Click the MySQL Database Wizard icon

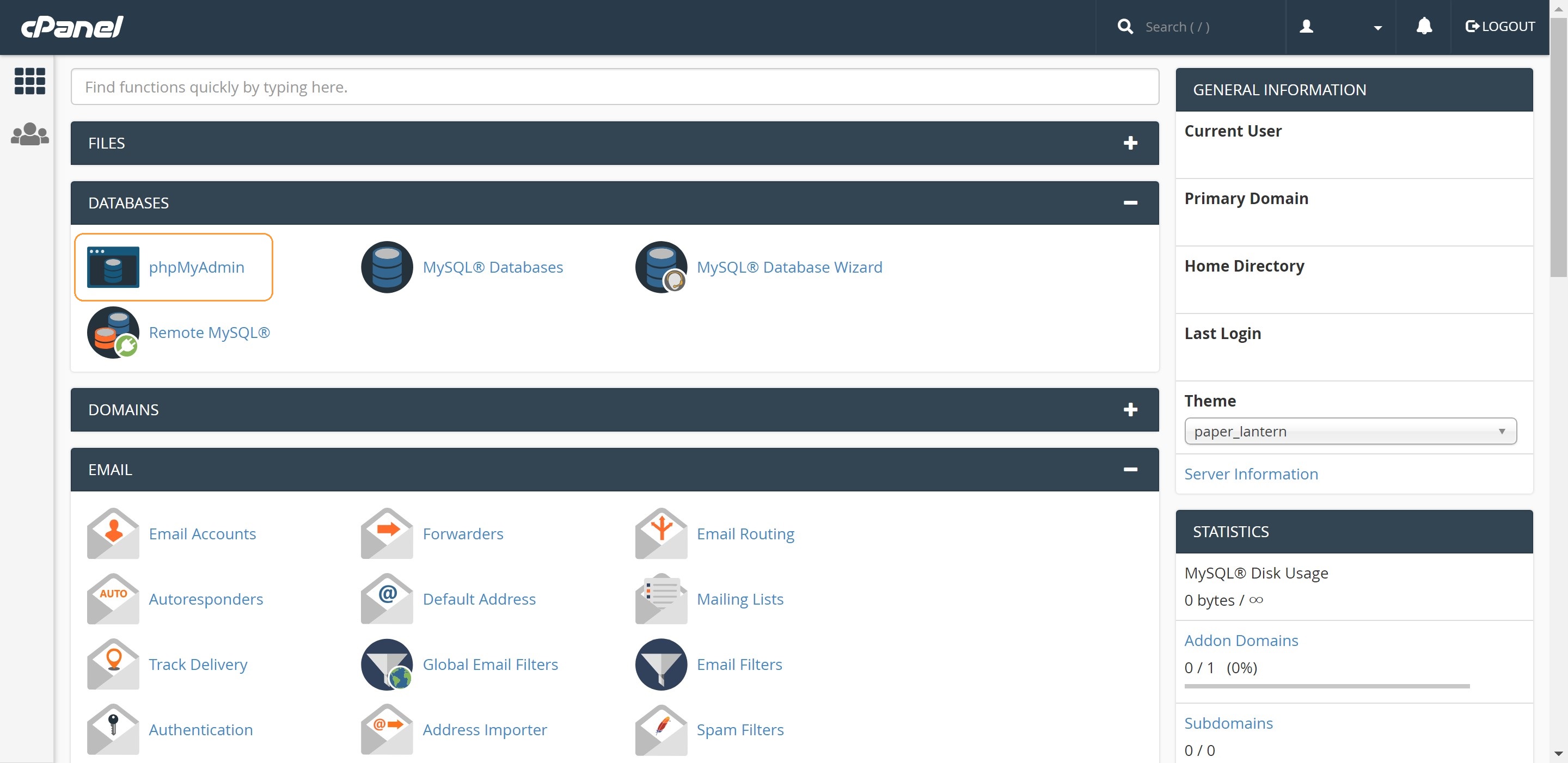[661, 267]
